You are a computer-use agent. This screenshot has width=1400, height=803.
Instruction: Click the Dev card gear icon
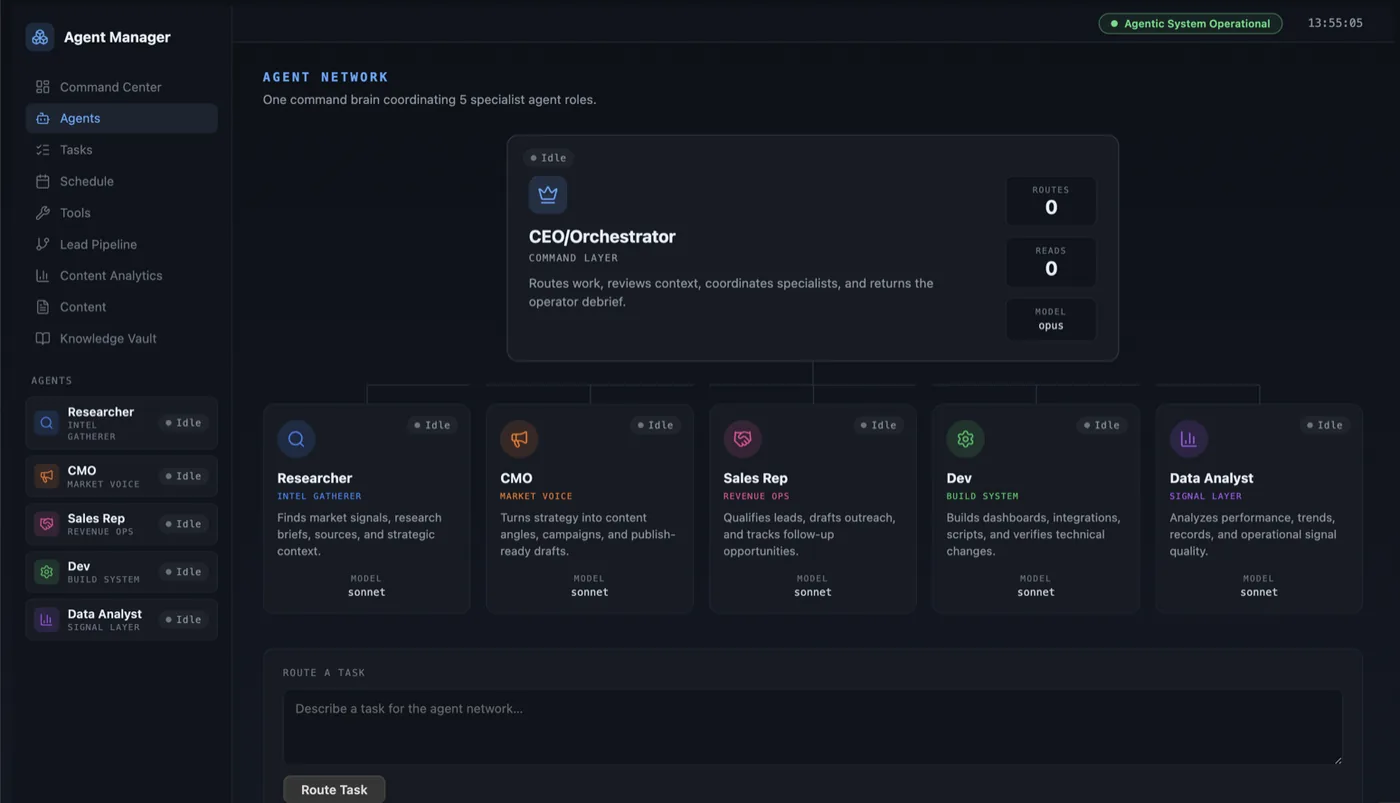tap(965, 439)
